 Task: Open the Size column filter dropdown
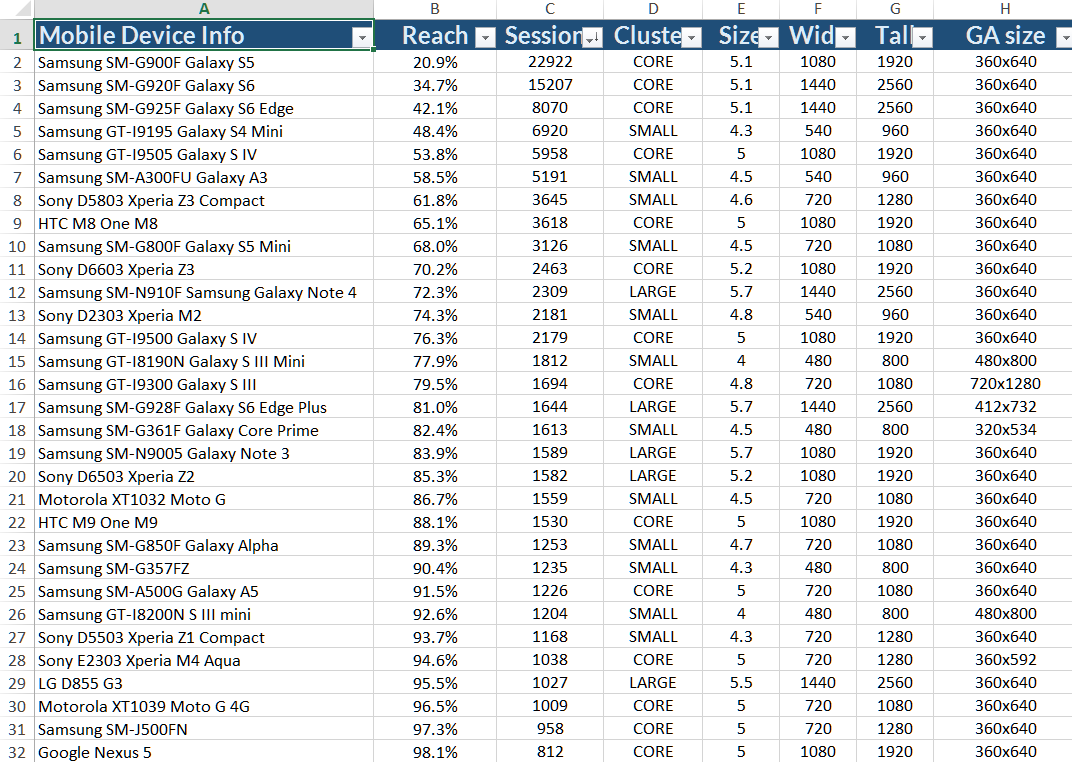(x=768, y=38)
